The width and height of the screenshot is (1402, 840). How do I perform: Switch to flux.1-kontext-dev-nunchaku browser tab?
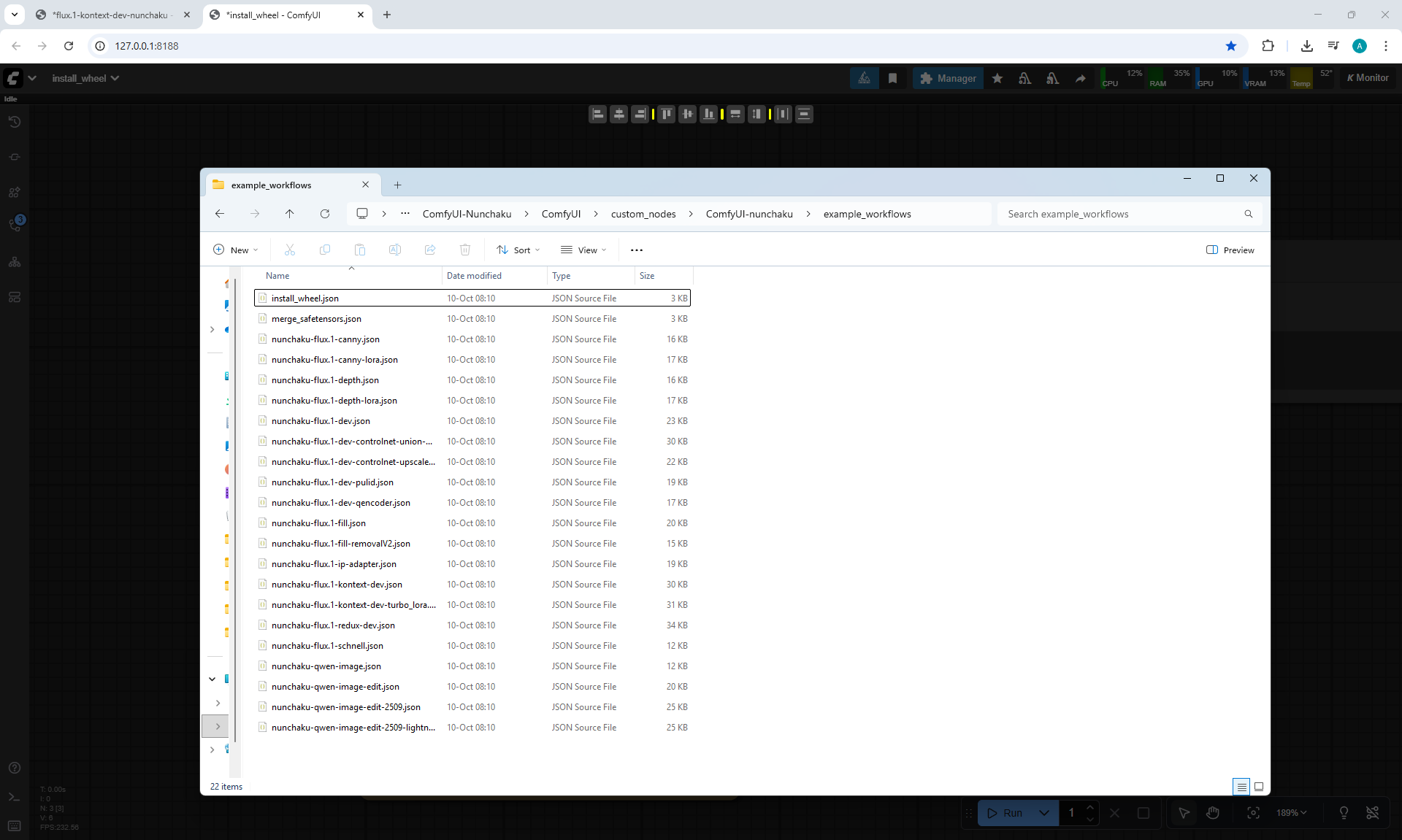pos(110,15)
